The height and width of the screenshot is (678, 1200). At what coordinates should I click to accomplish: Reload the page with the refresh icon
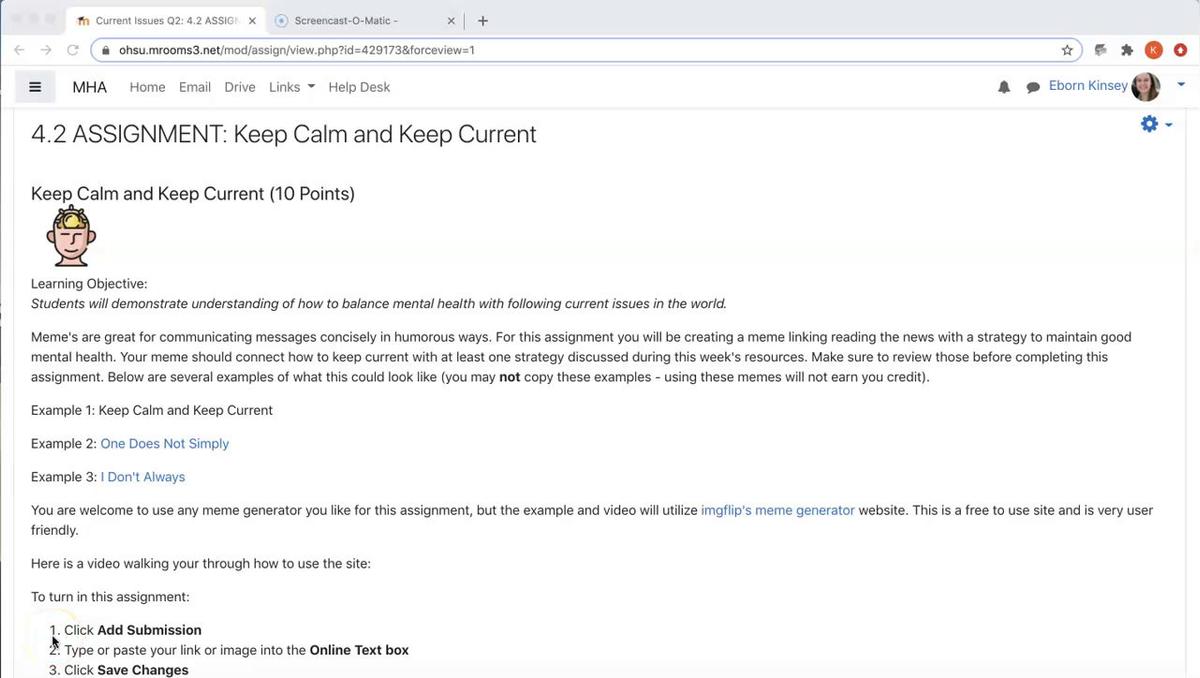[x=72, y=49]
